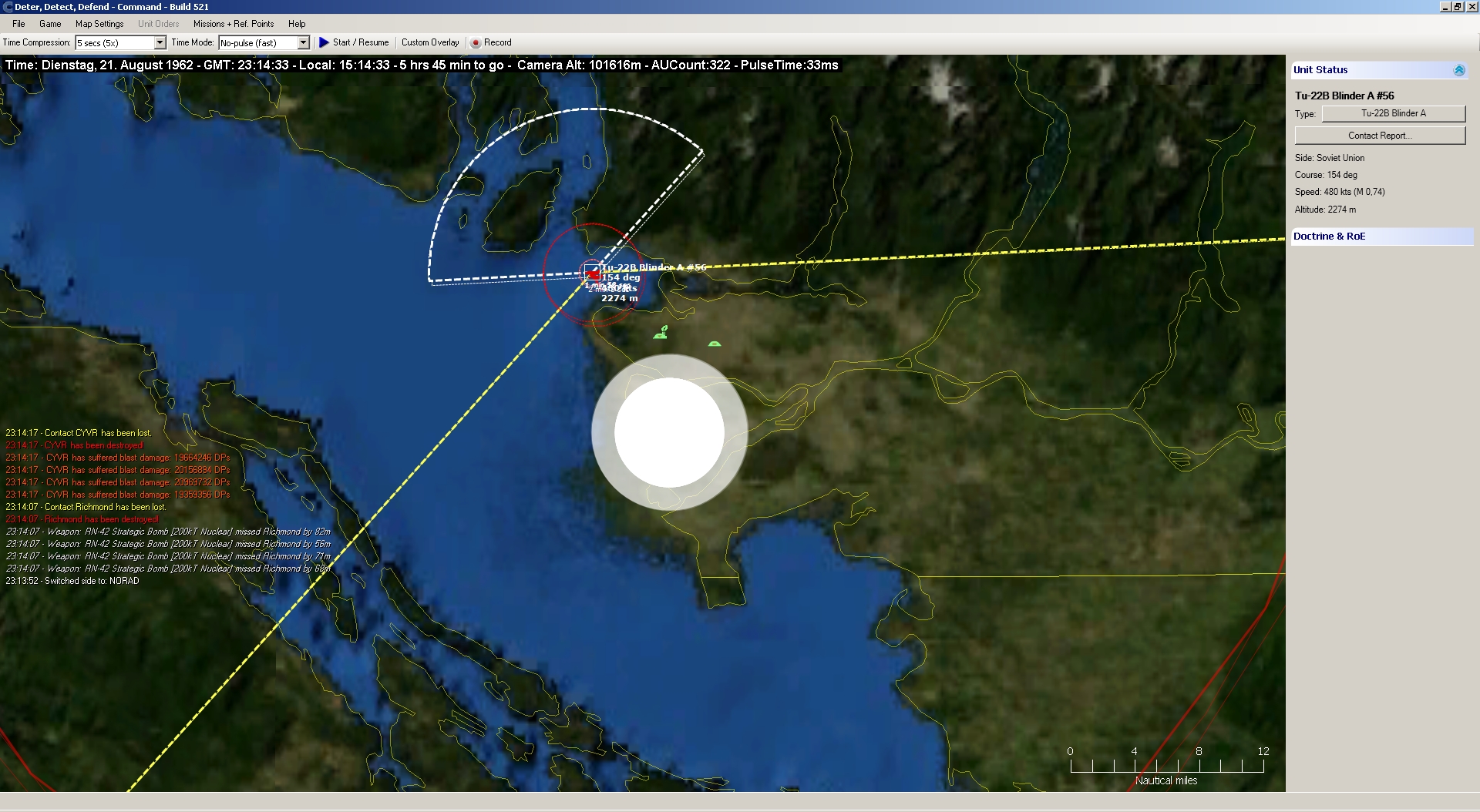
Task: Click the blast damage 19664246 DPs entry
Action: tap(118, 458)
